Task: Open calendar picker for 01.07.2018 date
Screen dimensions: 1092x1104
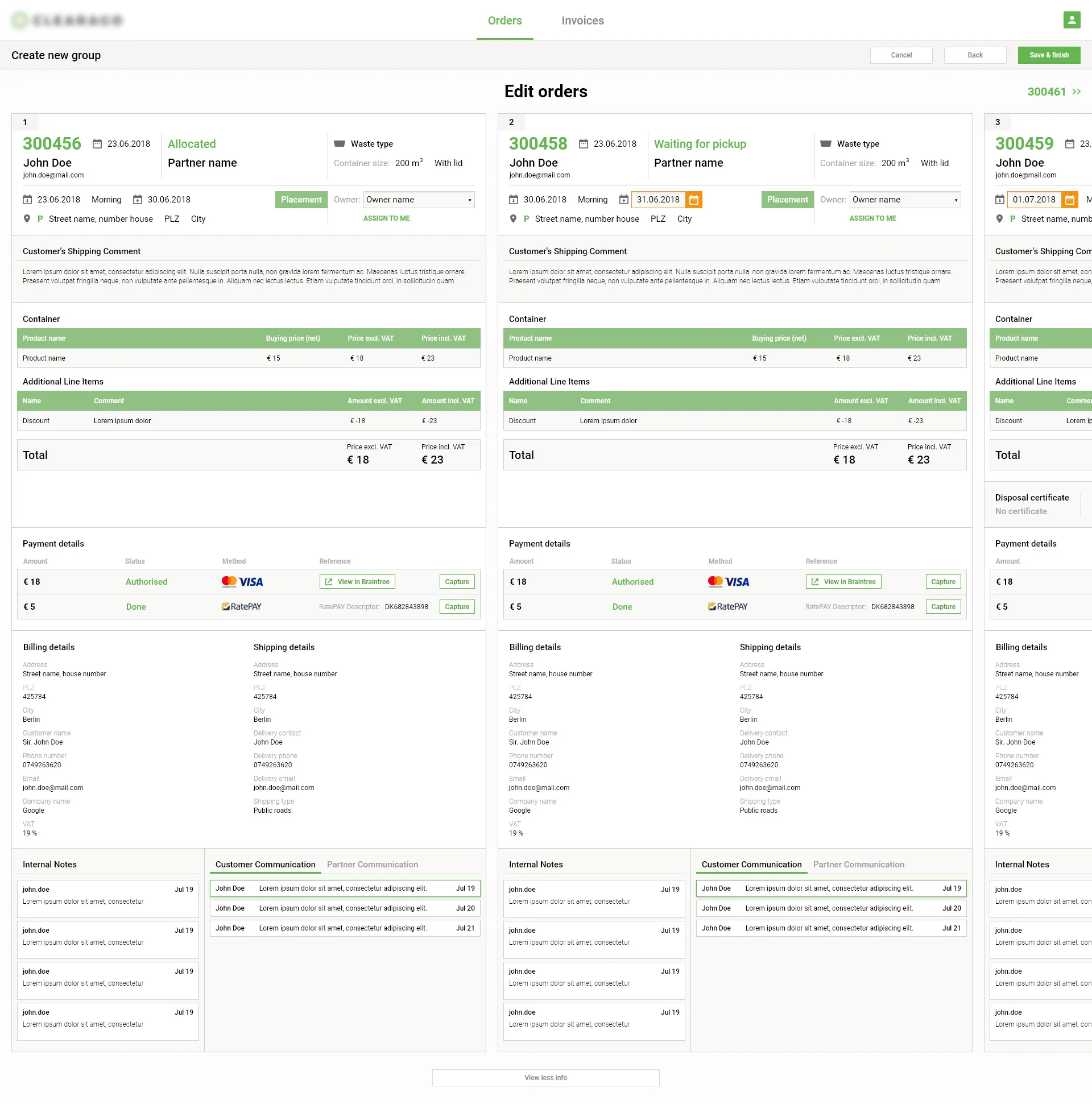Action: [1069, 200]
